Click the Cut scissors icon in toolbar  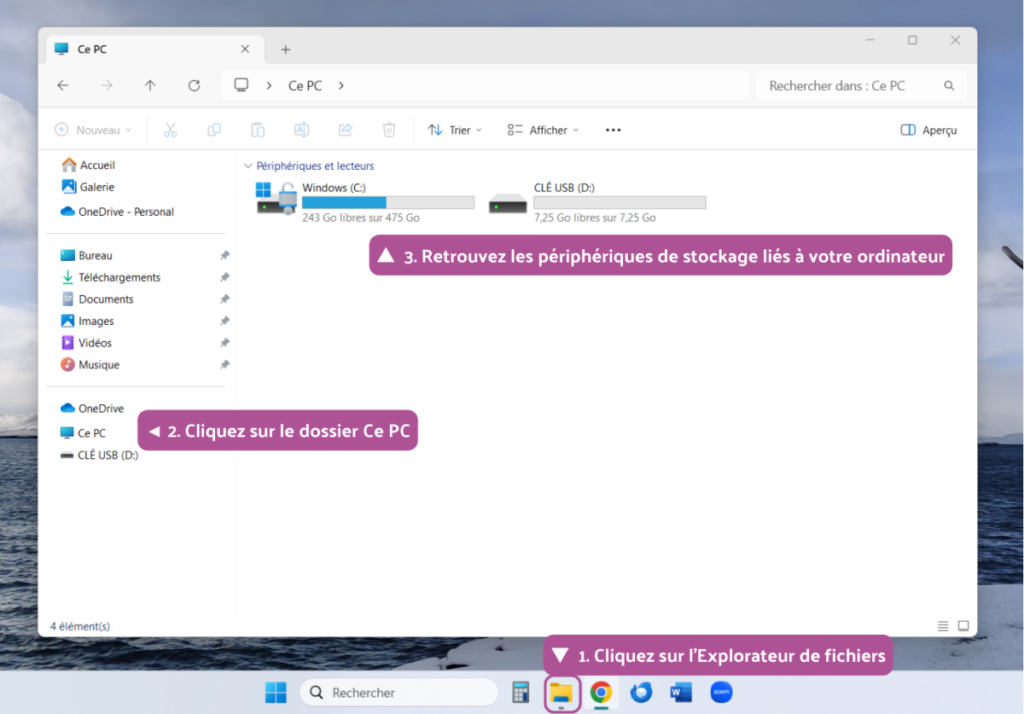point(170,130)
